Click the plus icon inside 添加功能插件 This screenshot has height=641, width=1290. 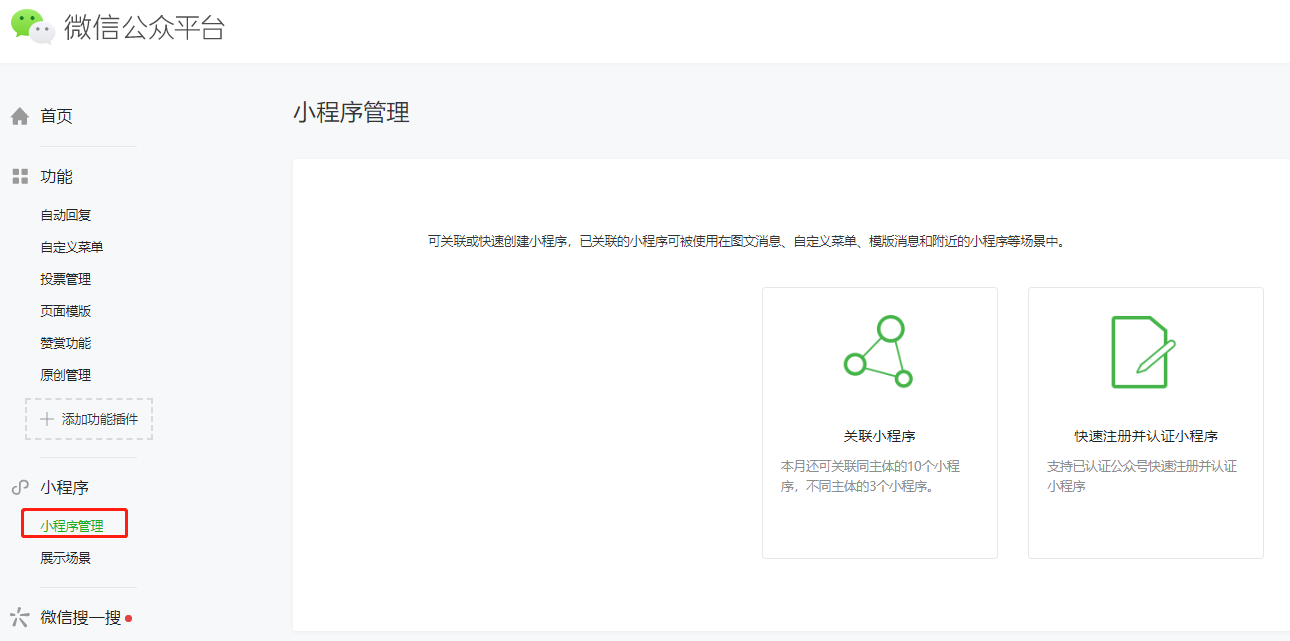click(x=49, y=418)
